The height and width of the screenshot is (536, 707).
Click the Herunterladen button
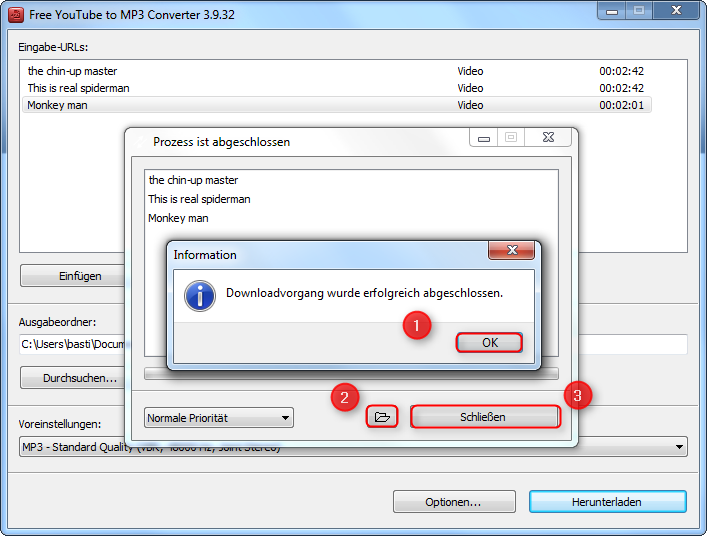pos(607,502)
